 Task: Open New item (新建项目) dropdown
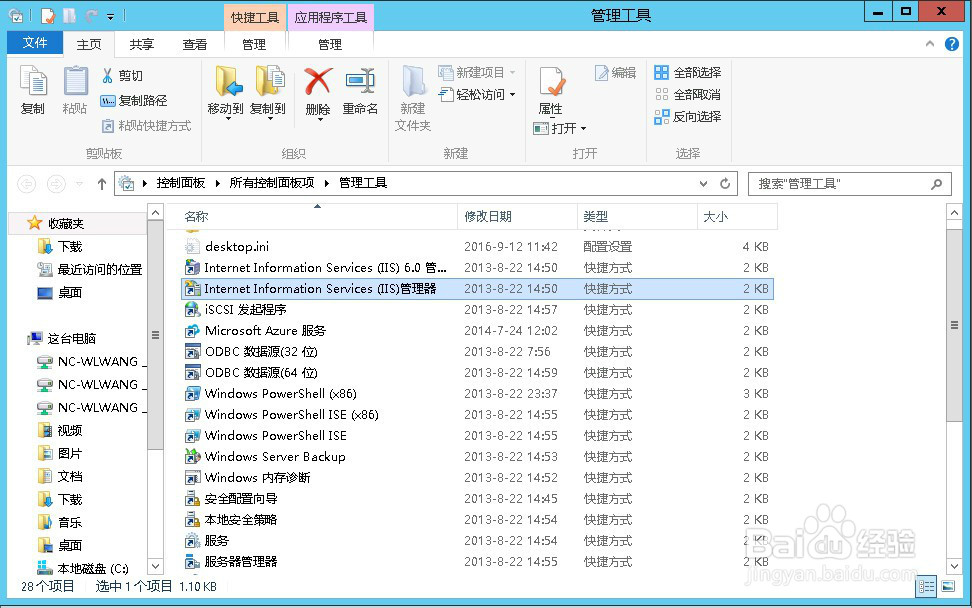pyautogui.click(x=477, y=73)
